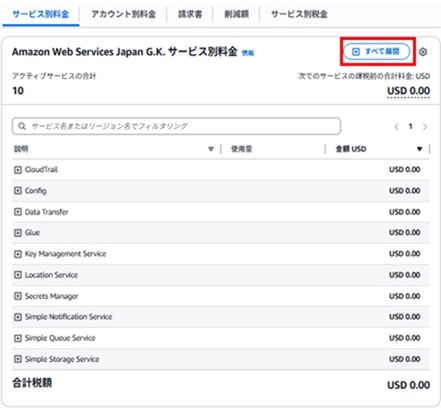Click the Simple Queue Service USD 0.00 amount

tap(405, 338)
